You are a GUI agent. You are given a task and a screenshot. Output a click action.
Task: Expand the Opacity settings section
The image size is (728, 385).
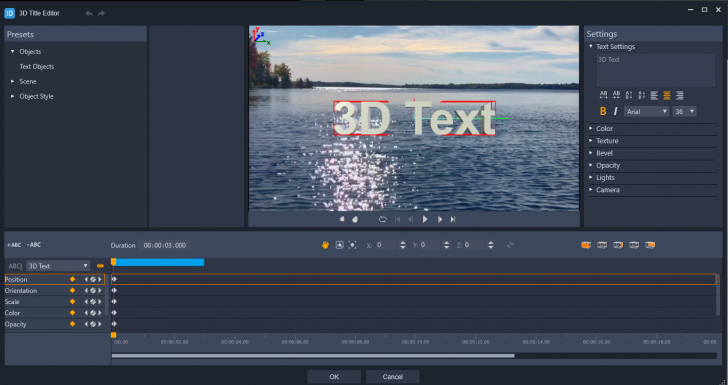coord(591,165)
